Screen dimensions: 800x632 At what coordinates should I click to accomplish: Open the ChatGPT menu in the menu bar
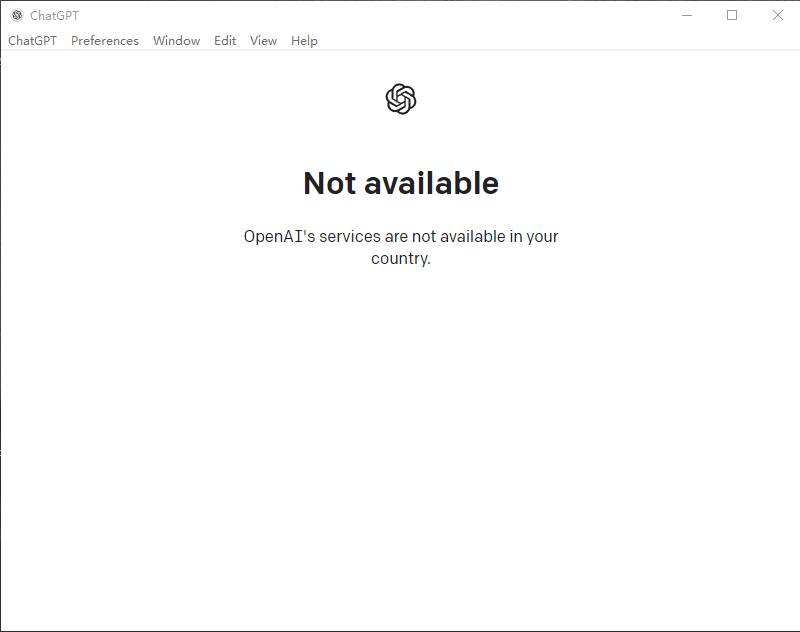click(32, 41)
